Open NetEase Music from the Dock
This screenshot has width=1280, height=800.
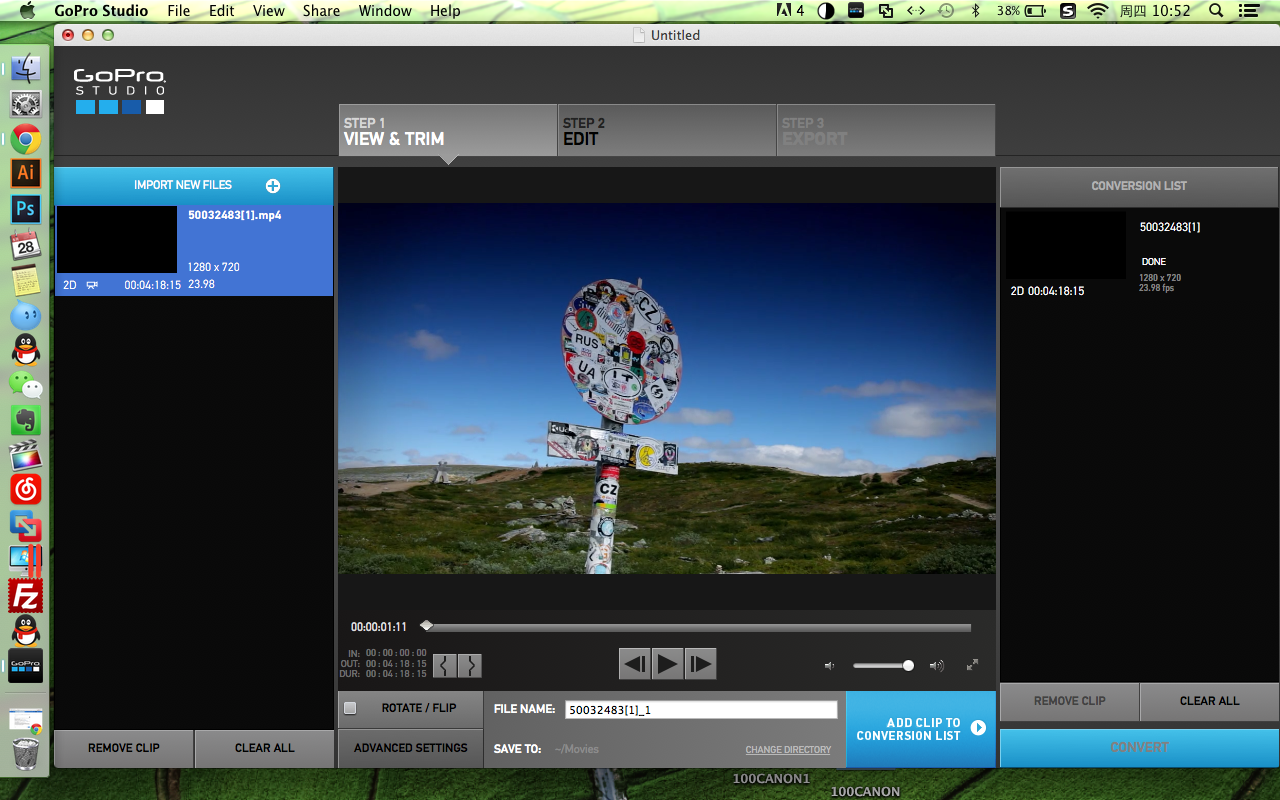point(25,490)
